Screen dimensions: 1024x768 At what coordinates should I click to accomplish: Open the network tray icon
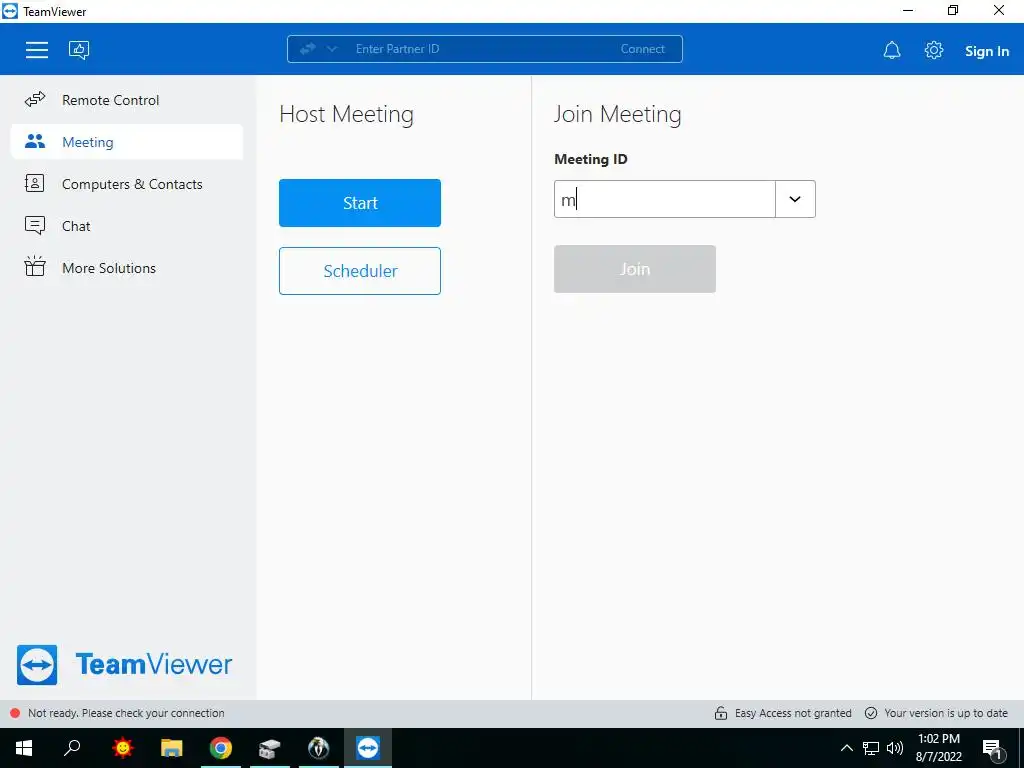click(871, 748)
